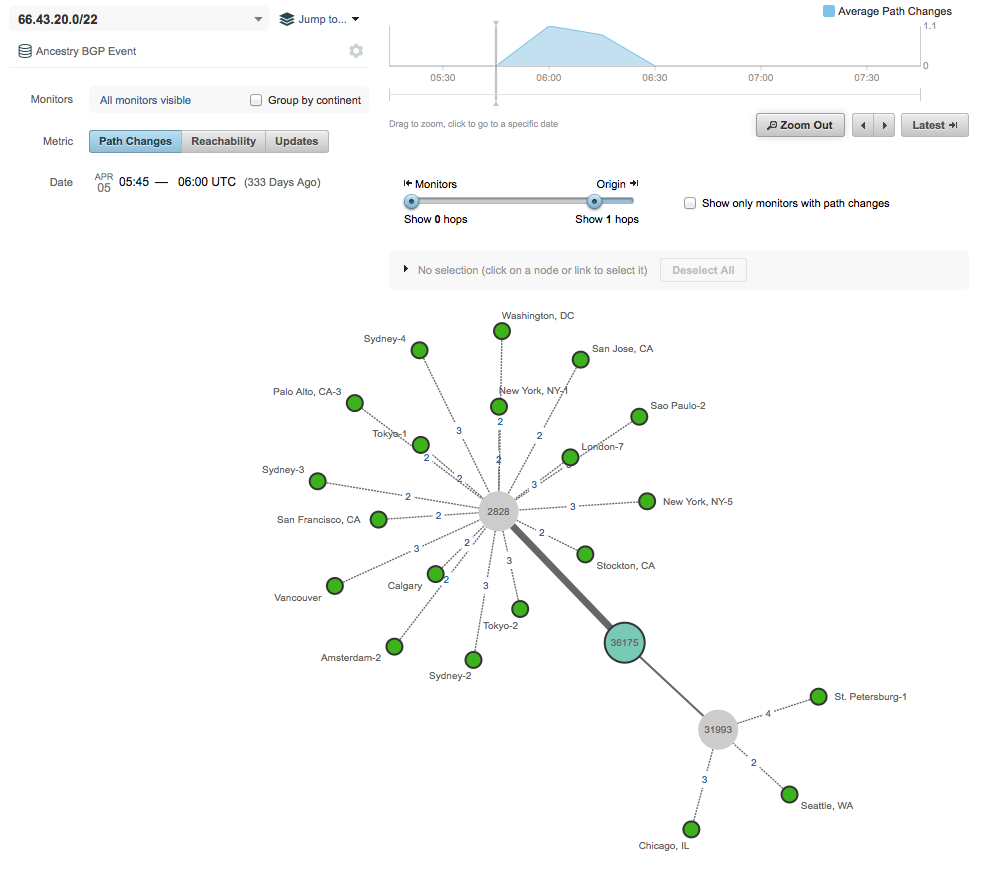This screenshot has height=895, width=984.
Task: Click the settings gear icon
Action: point(356,51)
